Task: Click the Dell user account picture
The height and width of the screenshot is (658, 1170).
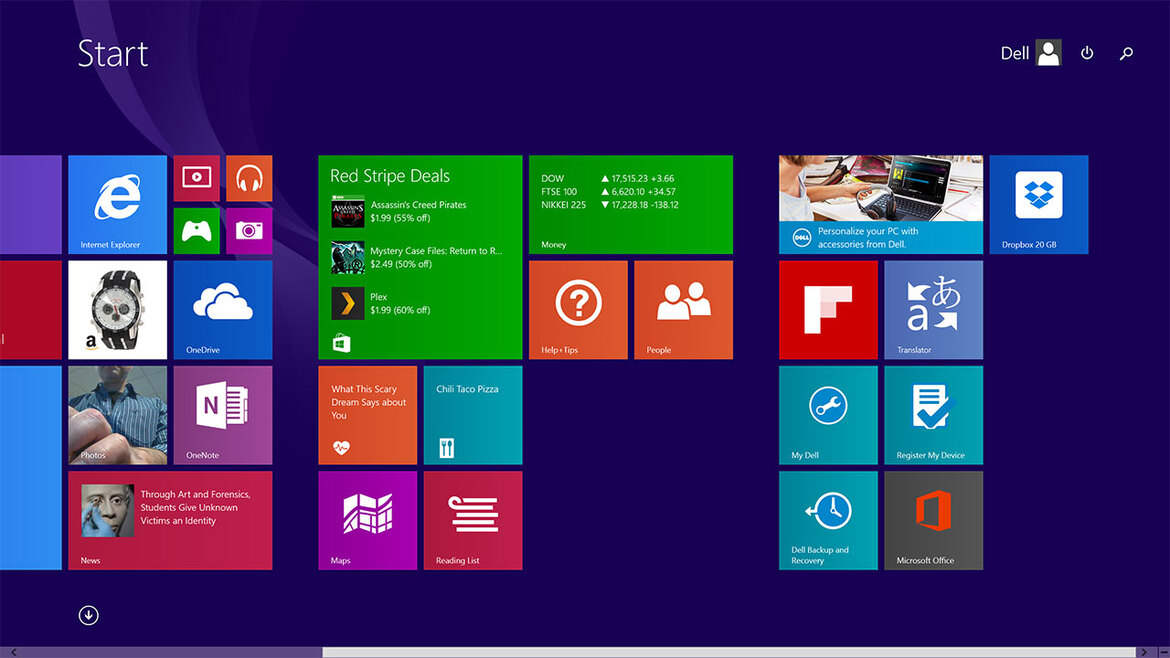Action: tap(1048, 53)
